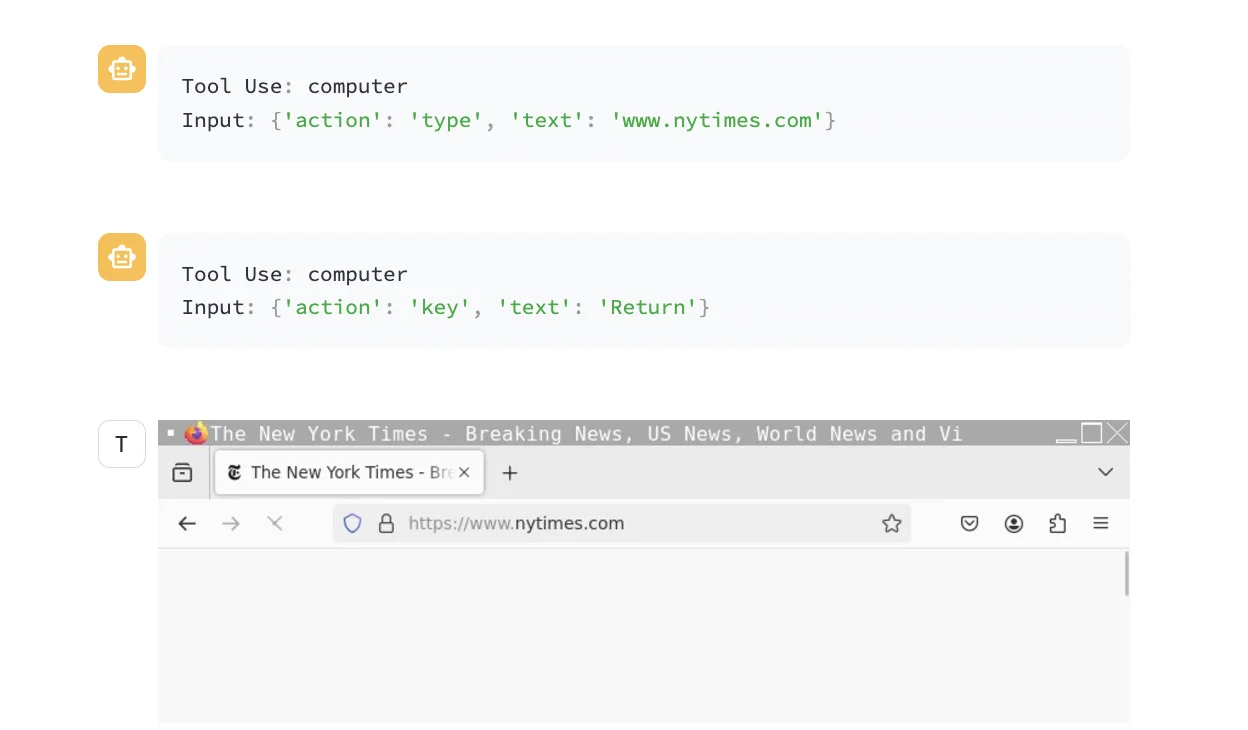1248x730 pixels.
Task: Click the T user avatar
Action: click(122, 444)
